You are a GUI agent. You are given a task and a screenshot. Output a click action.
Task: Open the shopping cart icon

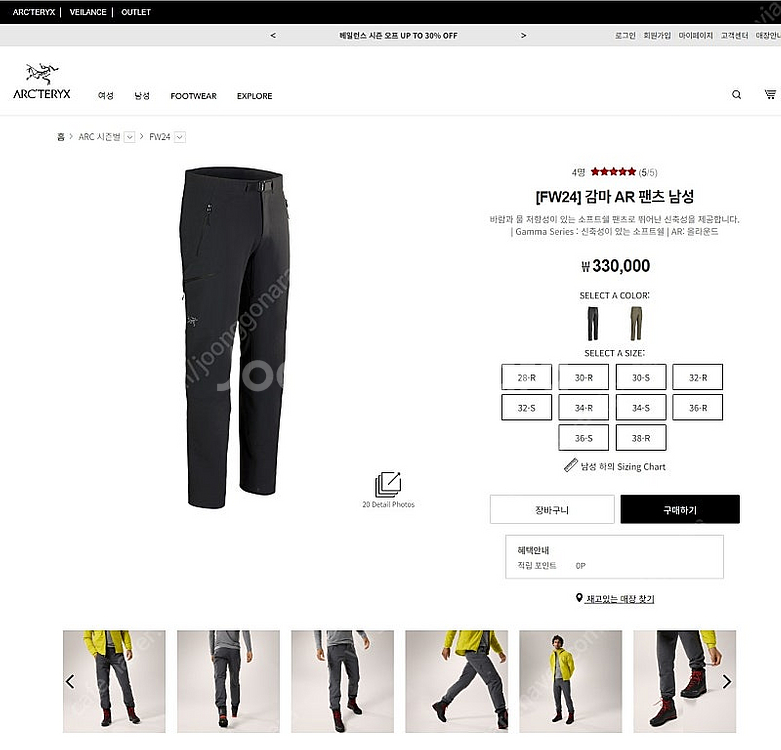coord(770,94)
